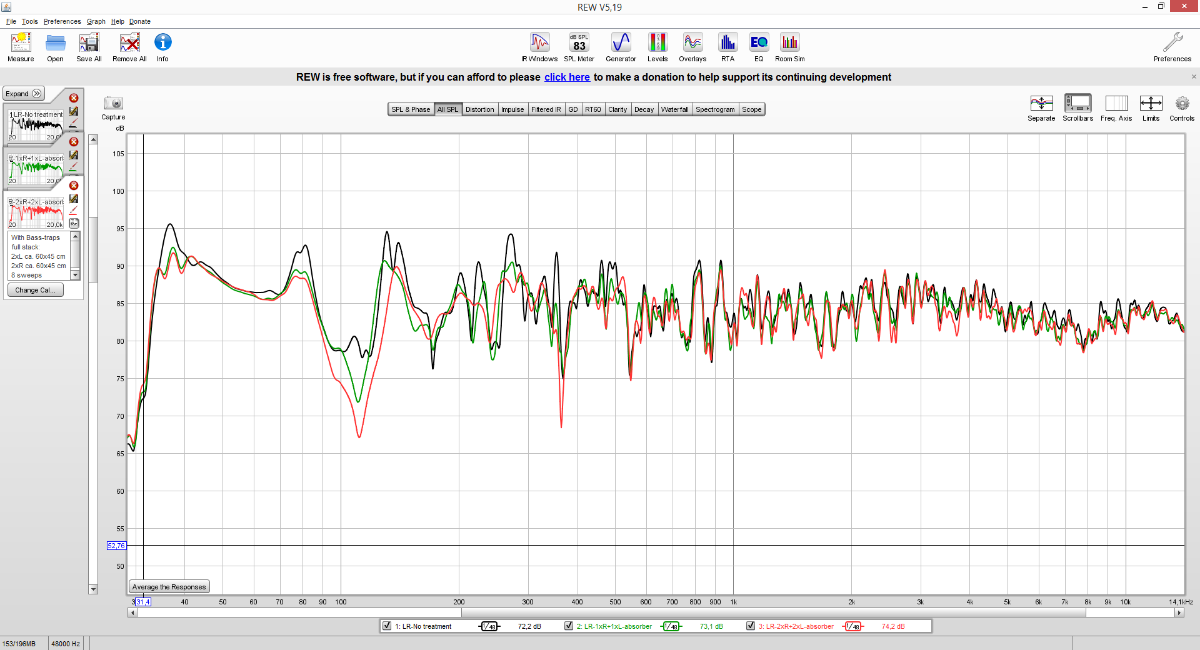The width and height of the screenshot is (1200, 650).
Task: Toggle LR-1xR+1xL-absorber trace visibility
Action: 569,626
